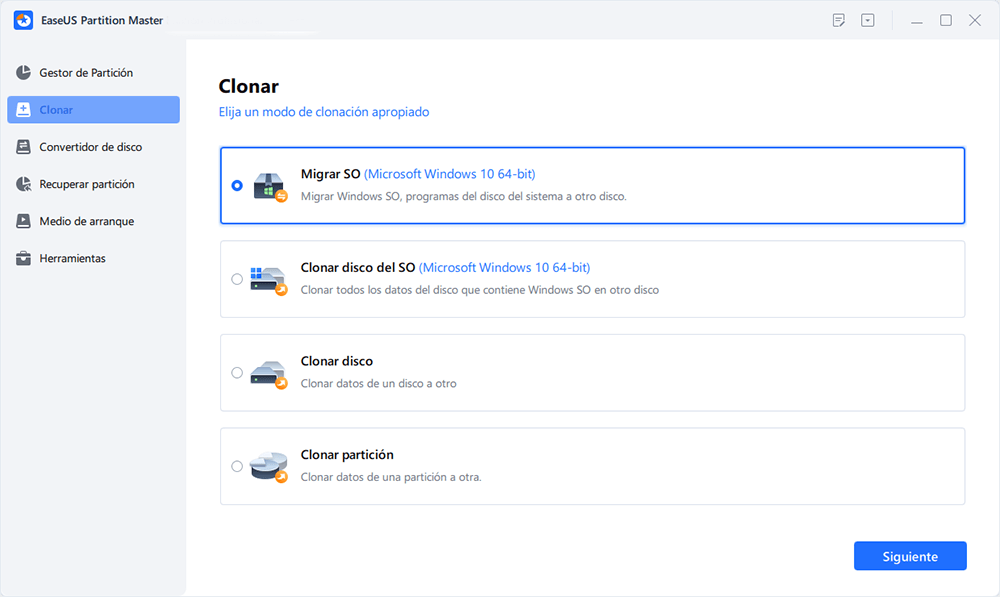
Task: Switch to Convertidor de disco
Action: [93, 147]
